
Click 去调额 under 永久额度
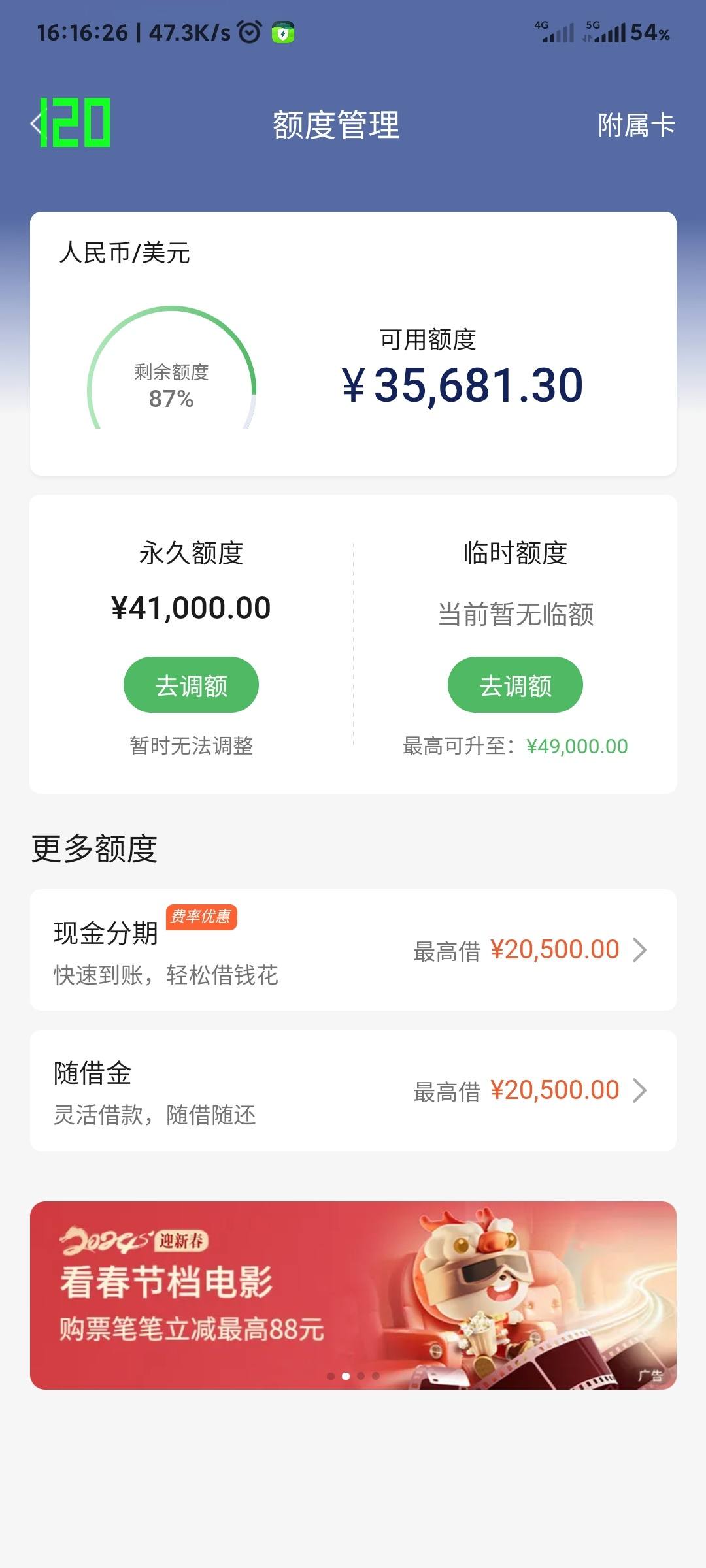[x=191, y=685]
